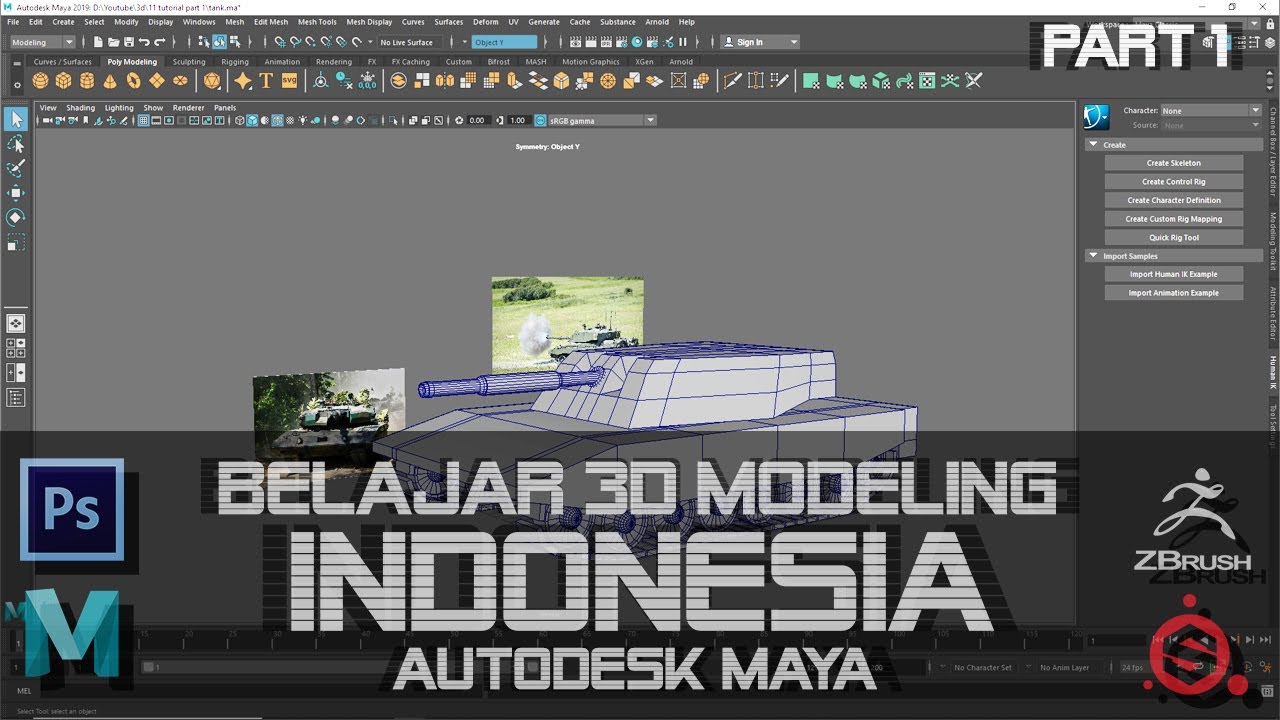This screenshot has width=1280, height=720.
Task: Click the Save Scene floppy icon
Action: 129,42
